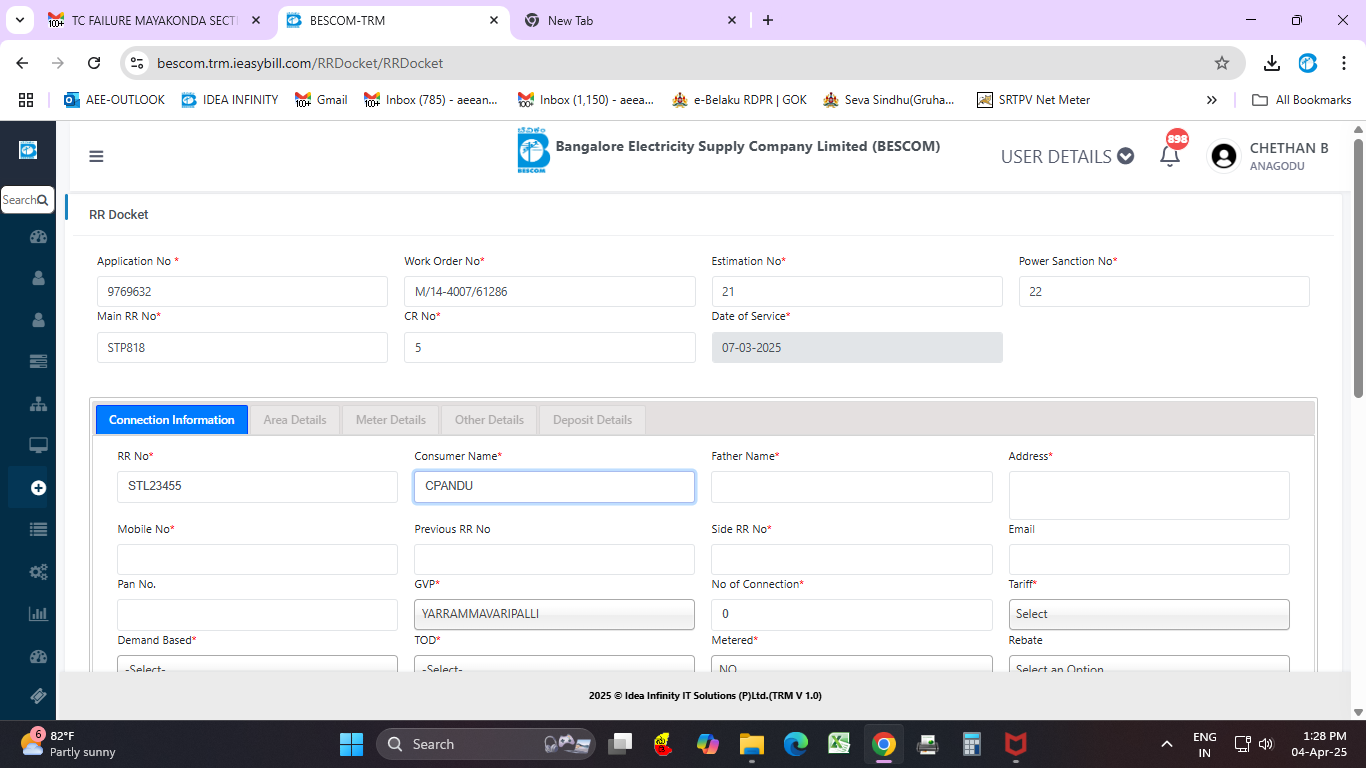Switch to the Area Details tab

(x=295, y=420)
